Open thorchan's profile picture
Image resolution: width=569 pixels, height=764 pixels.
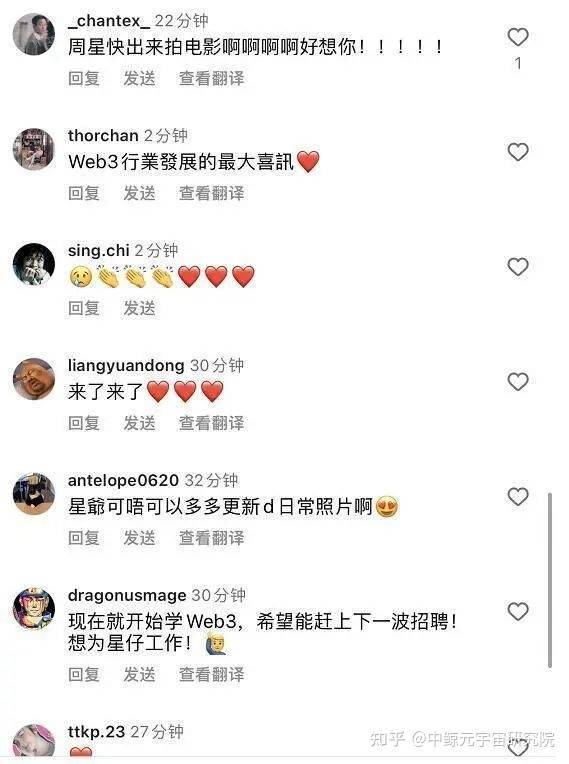(x=34, y=149)
